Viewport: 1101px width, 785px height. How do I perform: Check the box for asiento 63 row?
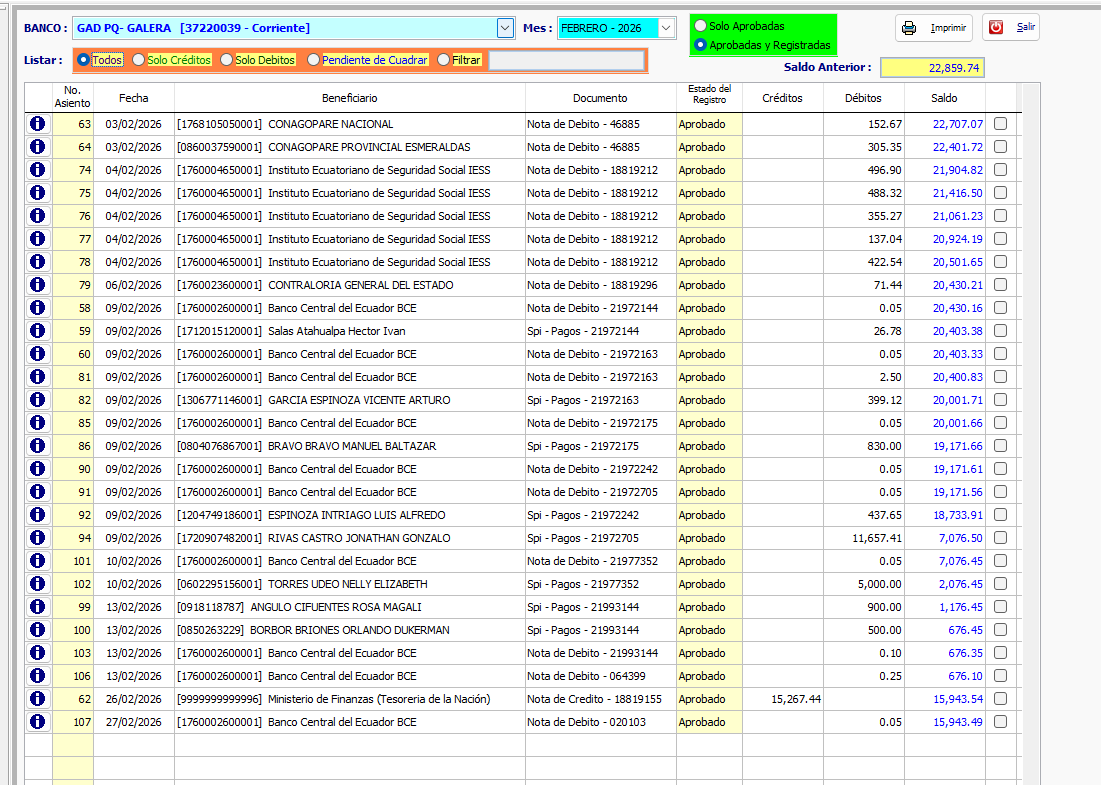pos(1000,124)
